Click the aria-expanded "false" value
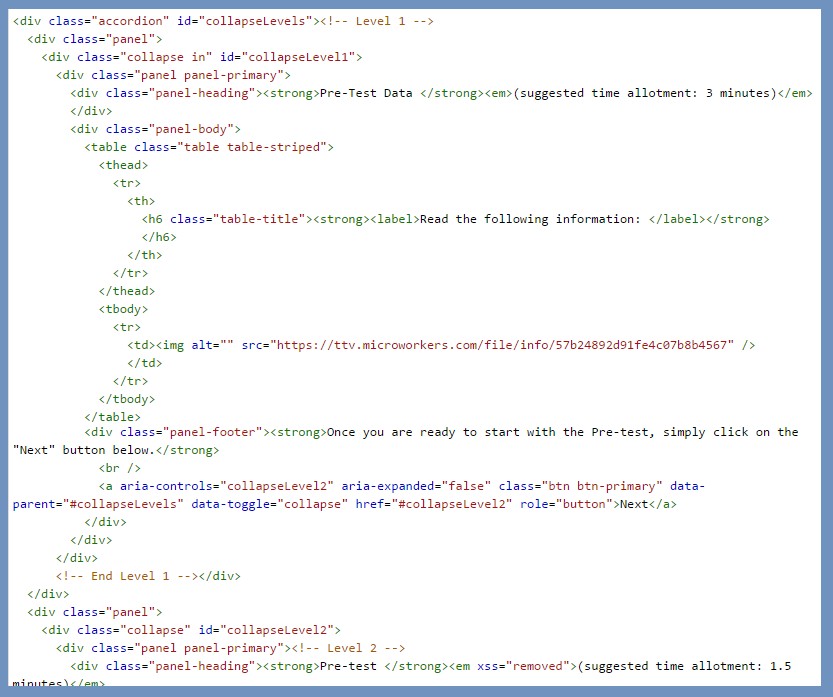Viewport: 833px width, 697px height. click(x=466, y=486)
